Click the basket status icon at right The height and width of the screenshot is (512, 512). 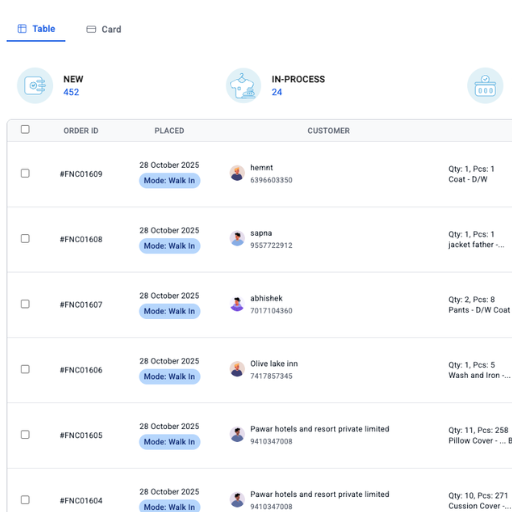coord(485,86)
